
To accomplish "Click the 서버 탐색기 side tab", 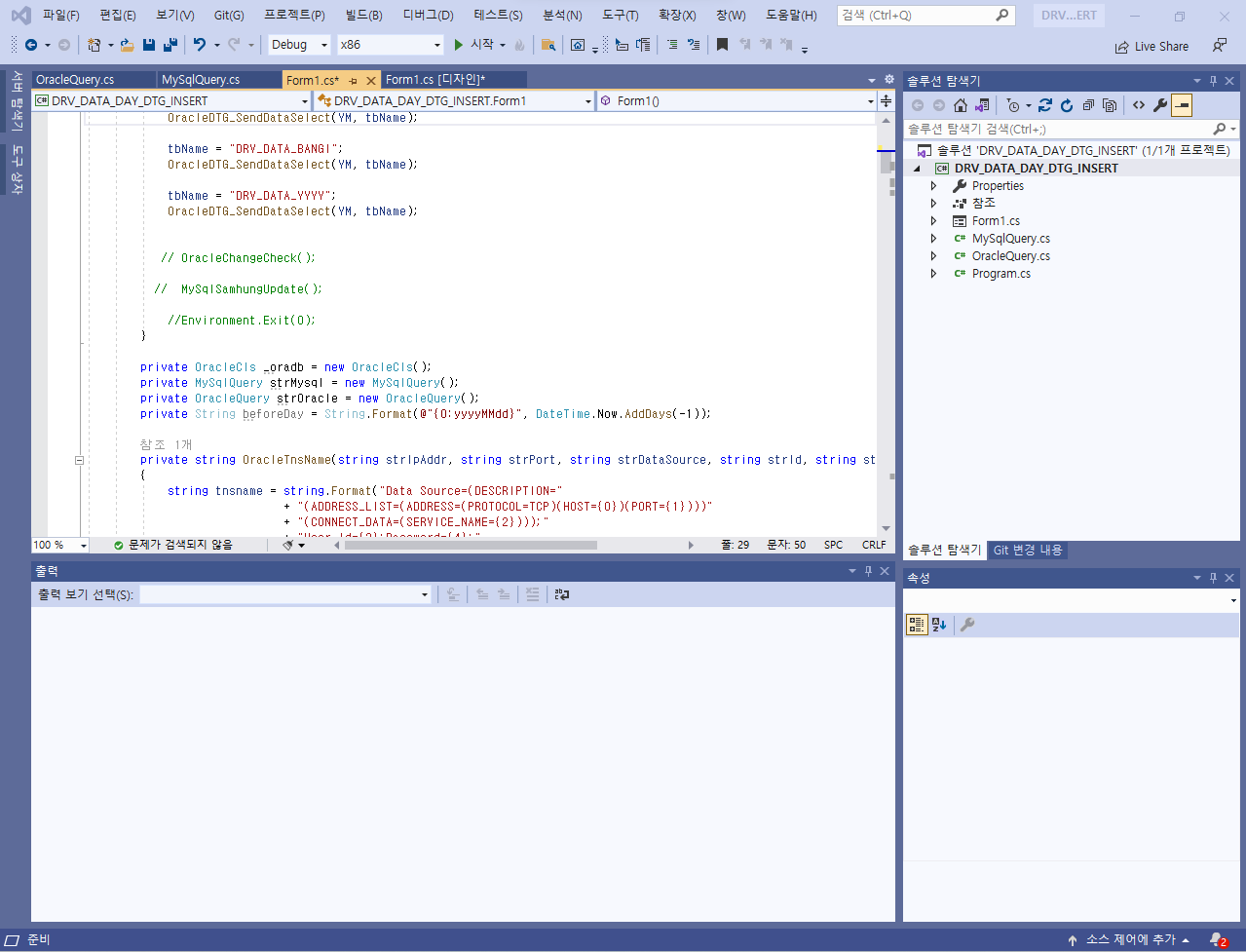I will click(x=17, y=100).
